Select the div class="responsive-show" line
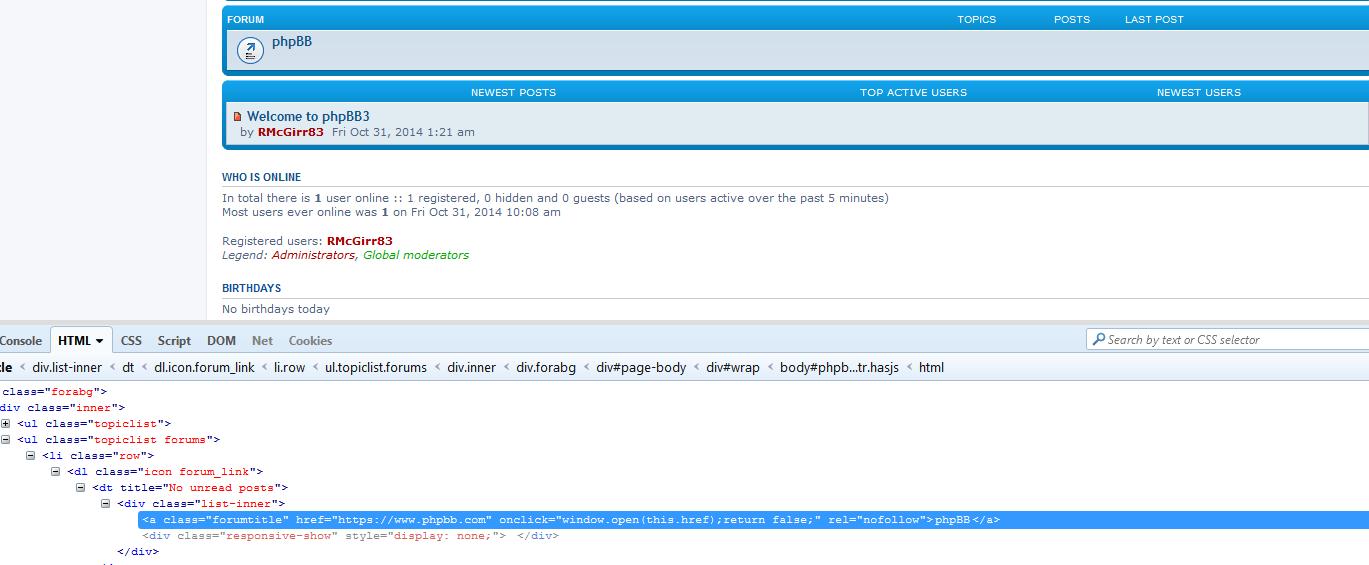Screen dimensions: 1369x565 (350, 536)
